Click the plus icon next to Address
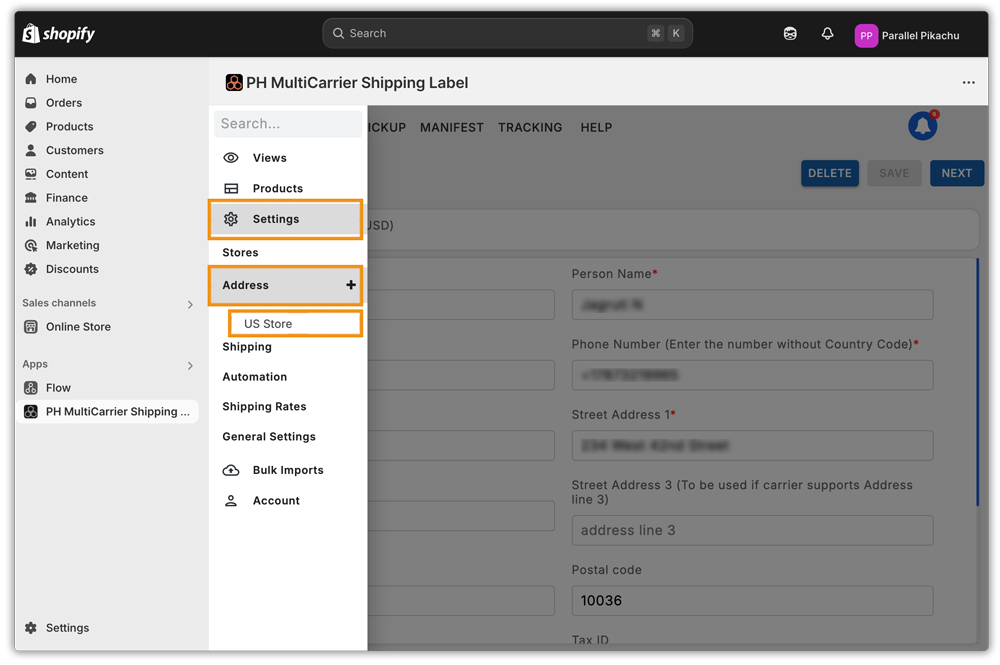Viewport: 1000px width, 665px height. coord(351,285)
